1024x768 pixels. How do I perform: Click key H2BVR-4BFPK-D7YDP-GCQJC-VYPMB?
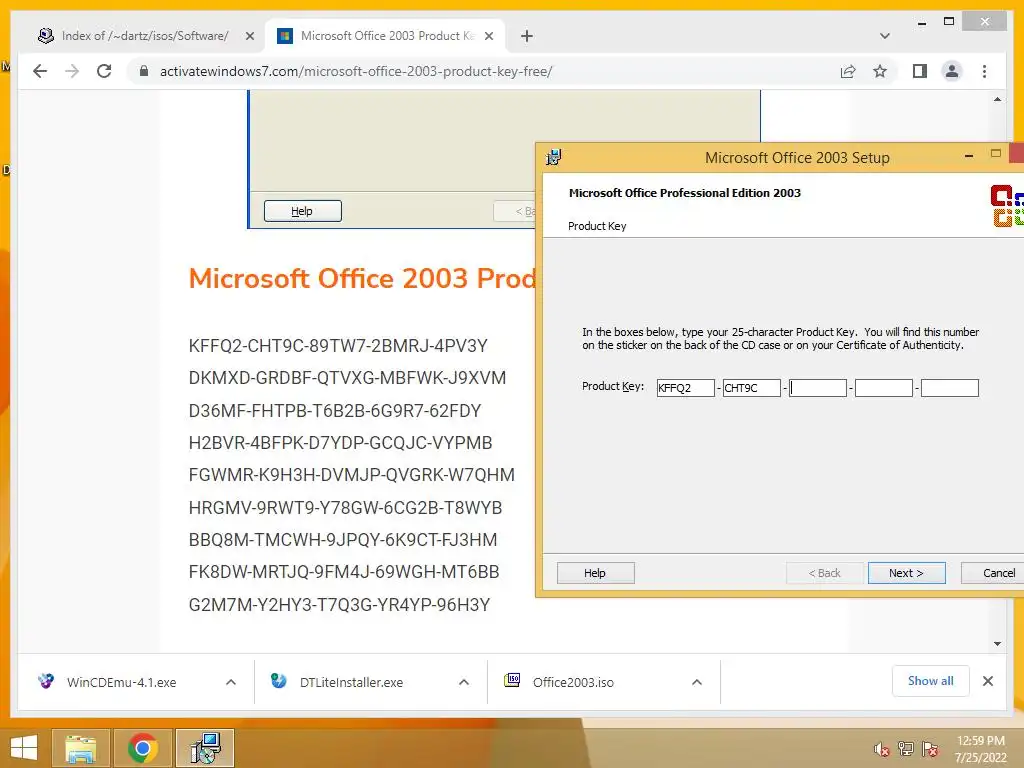coord(340,443)
